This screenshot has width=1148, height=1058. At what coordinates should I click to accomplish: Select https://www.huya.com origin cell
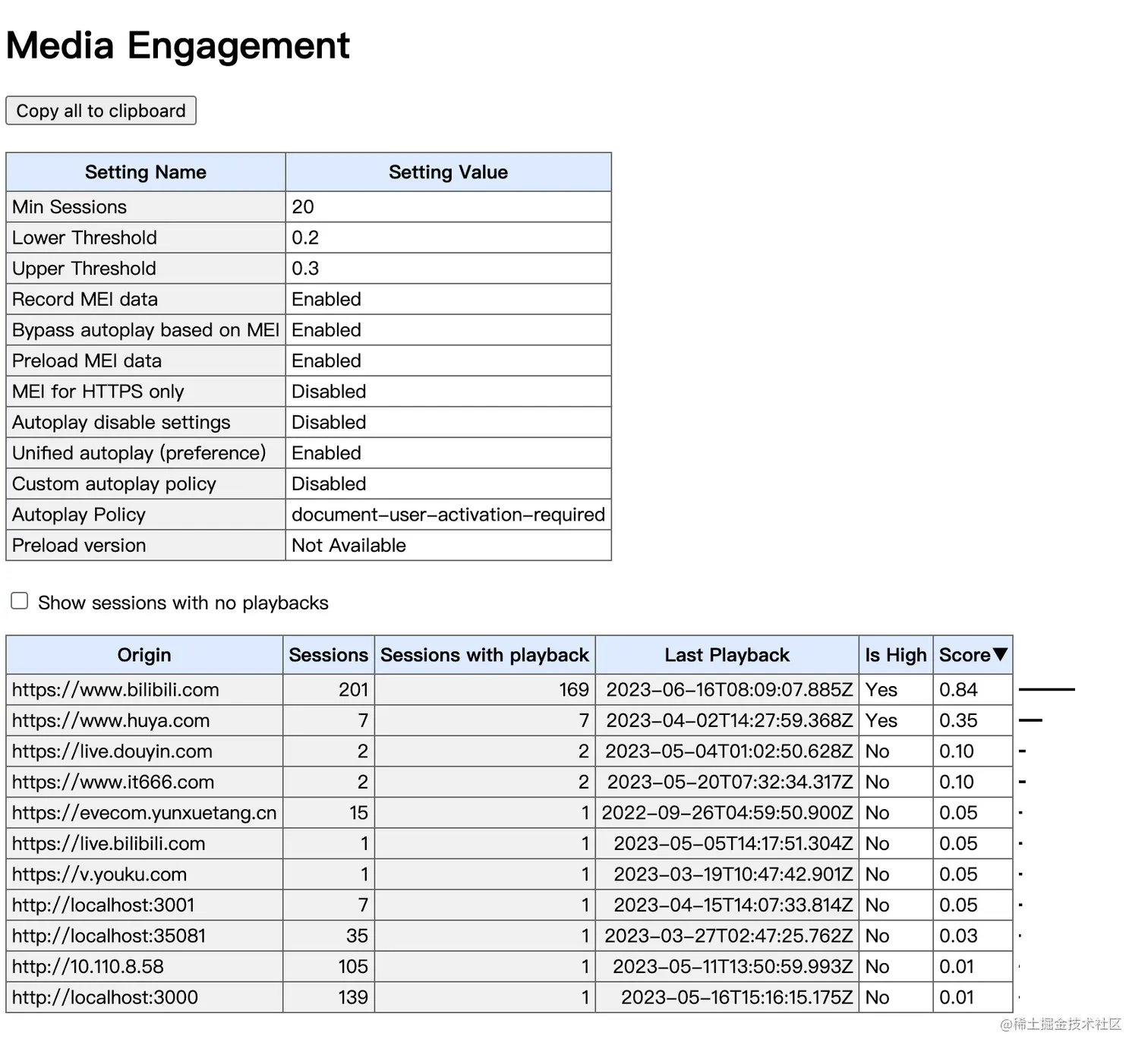pyautogui.click(x=144, y=720)
